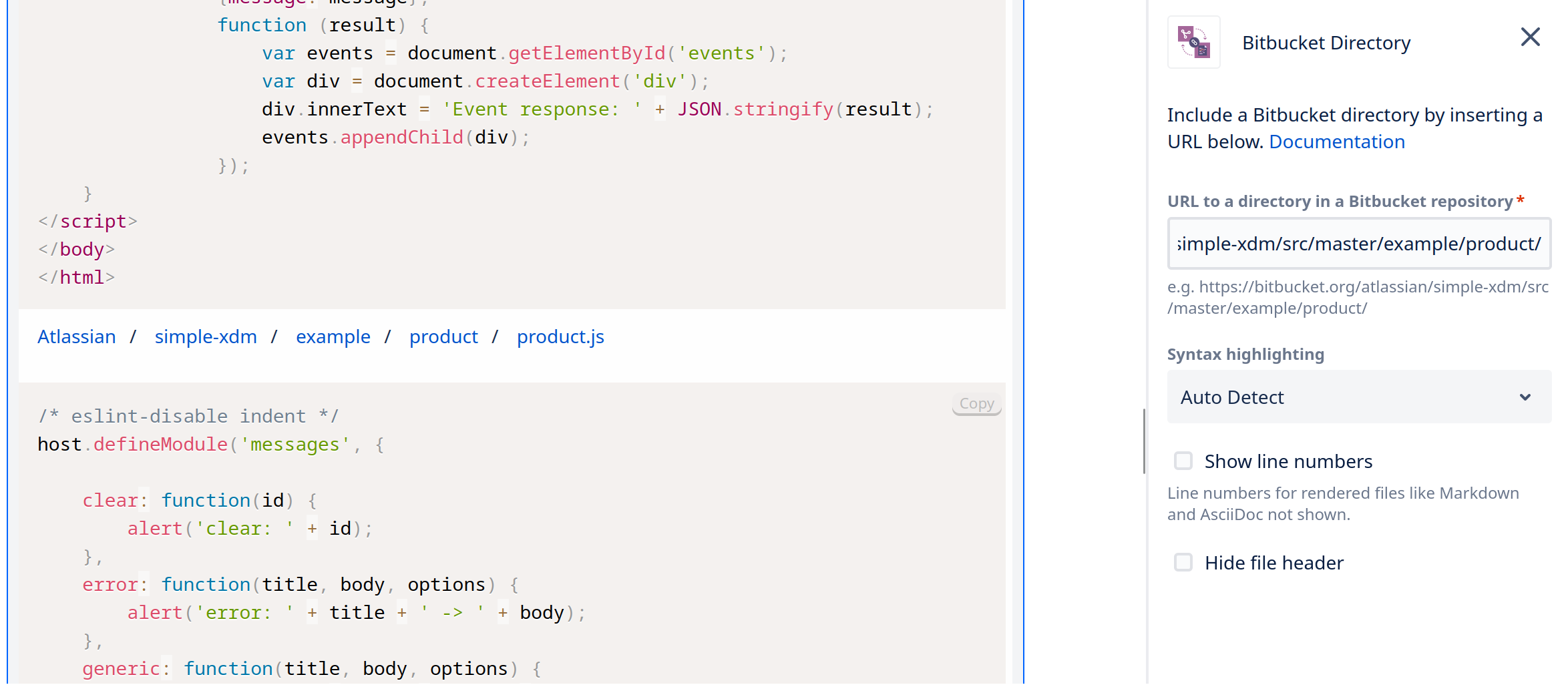Open simple-xdm breadcrumb link

(206, 337)
